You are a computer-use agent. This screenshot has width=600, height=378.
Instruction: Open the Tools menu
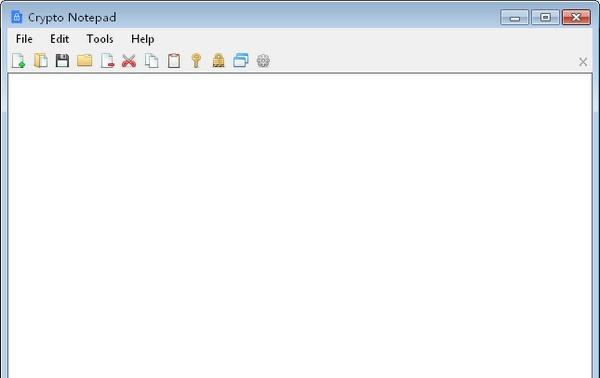[x=100, y=39]
